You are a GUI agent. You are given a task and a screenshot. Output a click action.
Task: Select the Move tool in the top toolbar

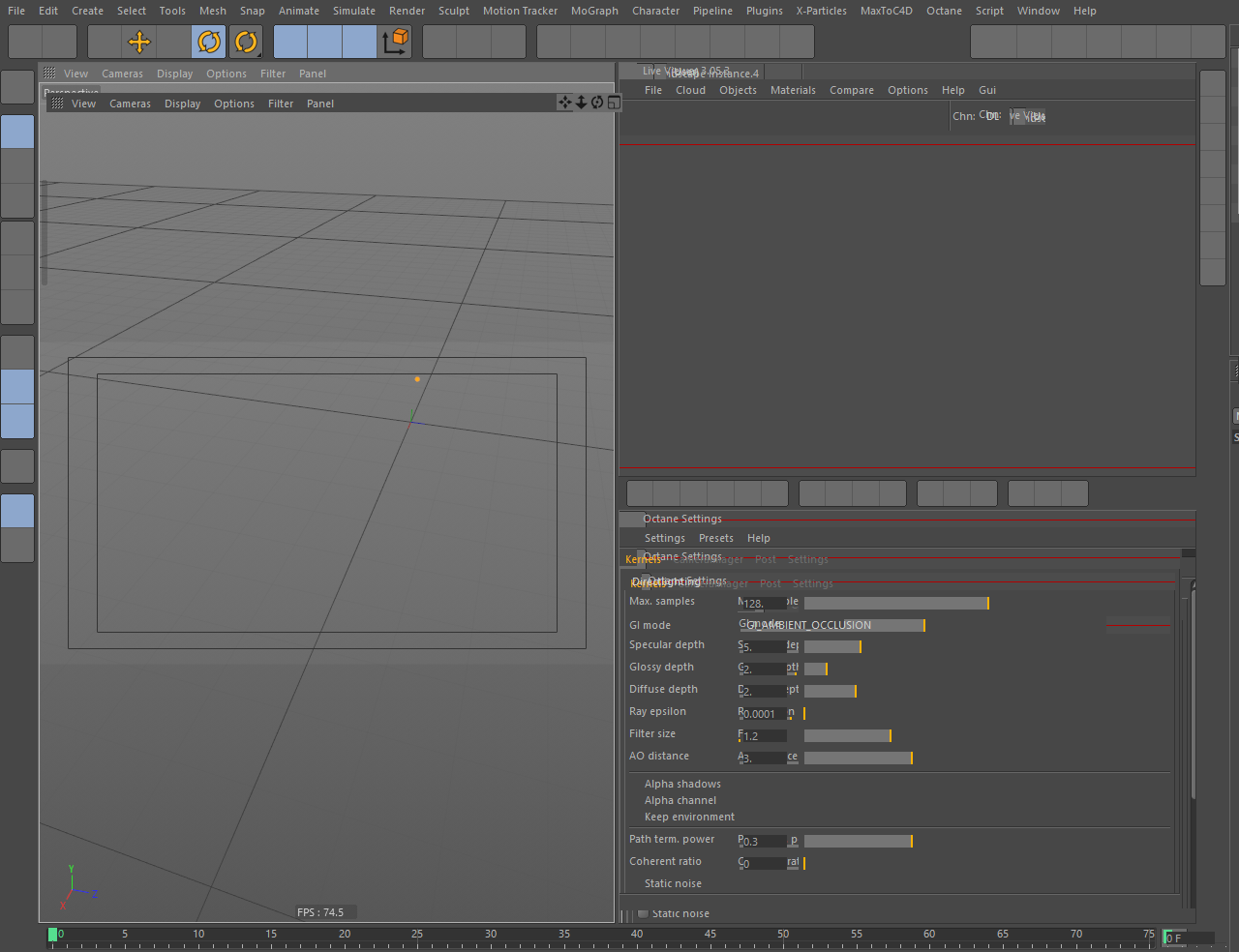pyautogui.click(x=139, y=42)
